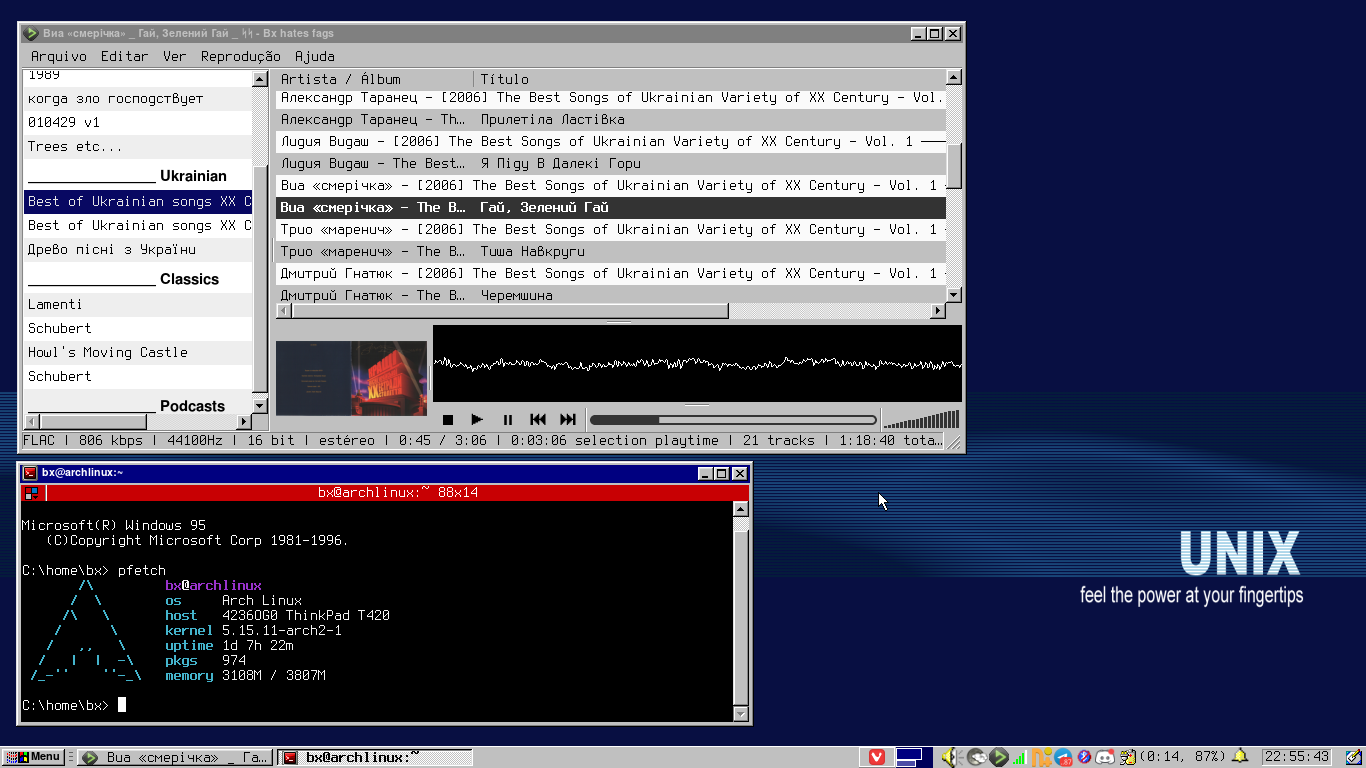Click the Telegram tray icon
This screenshot has width=1366, height=768.
point(1063,757)
